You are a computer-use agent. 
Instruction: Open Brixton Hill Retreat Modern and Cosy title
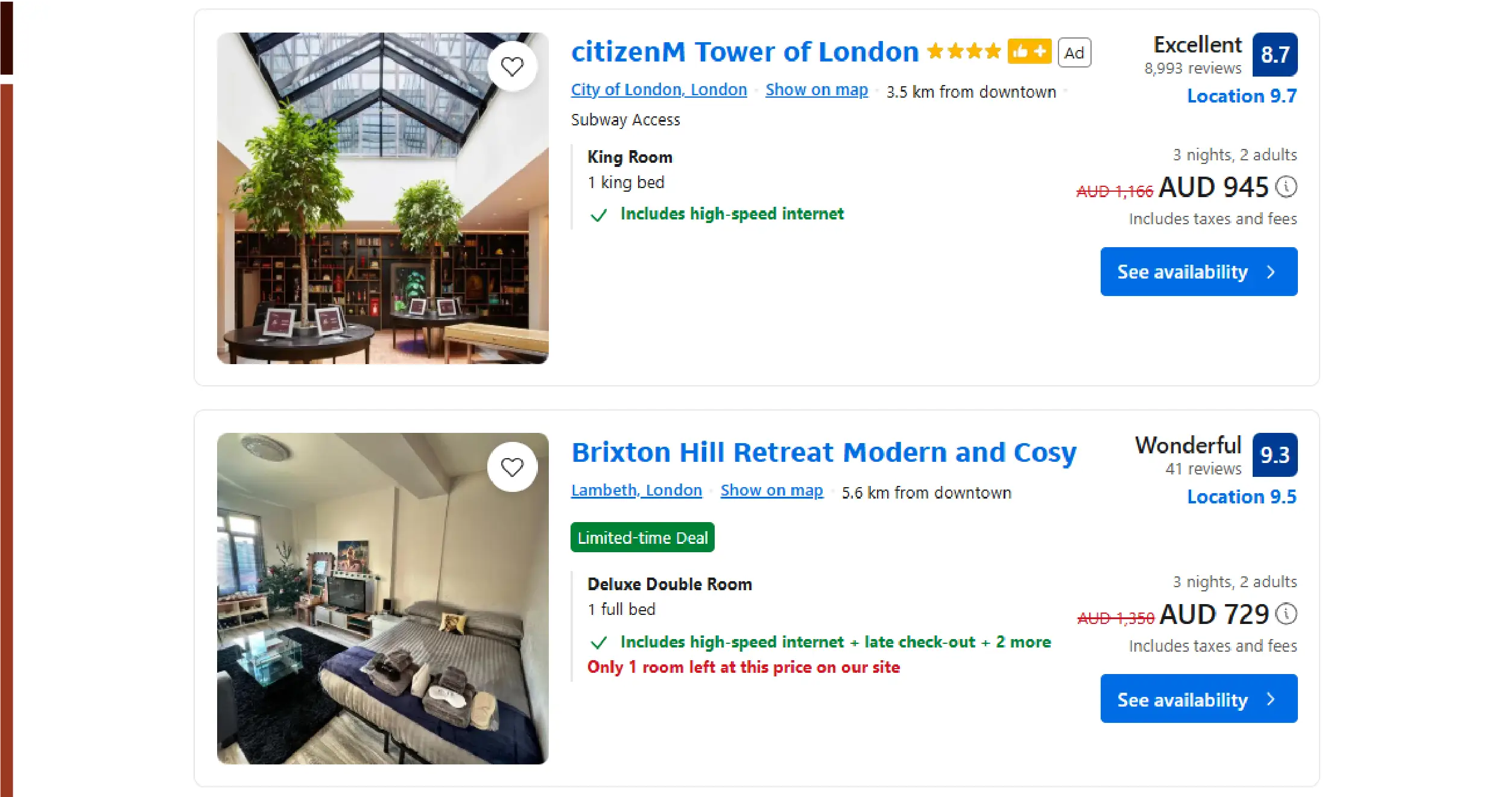pyautogui.click(x=824, y=453)
